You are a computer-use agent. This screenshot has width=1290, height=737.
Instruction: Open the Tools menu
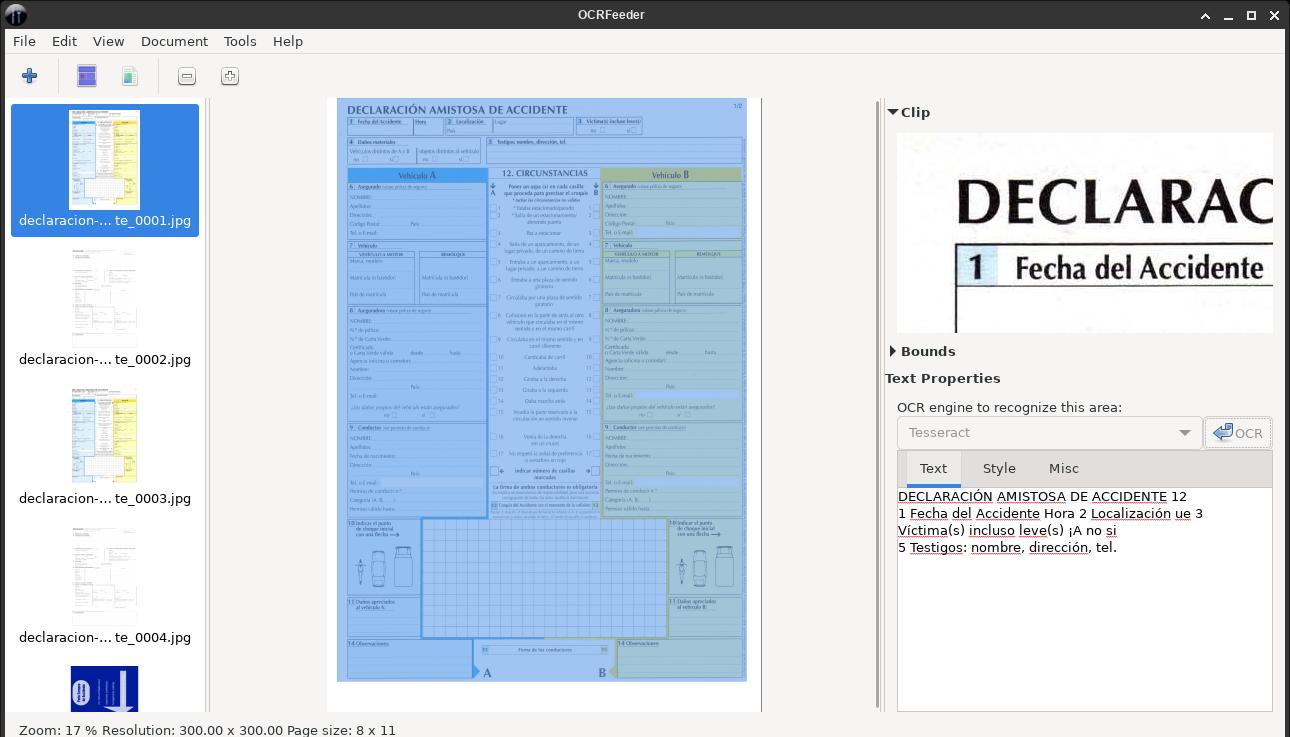(240, 41)
